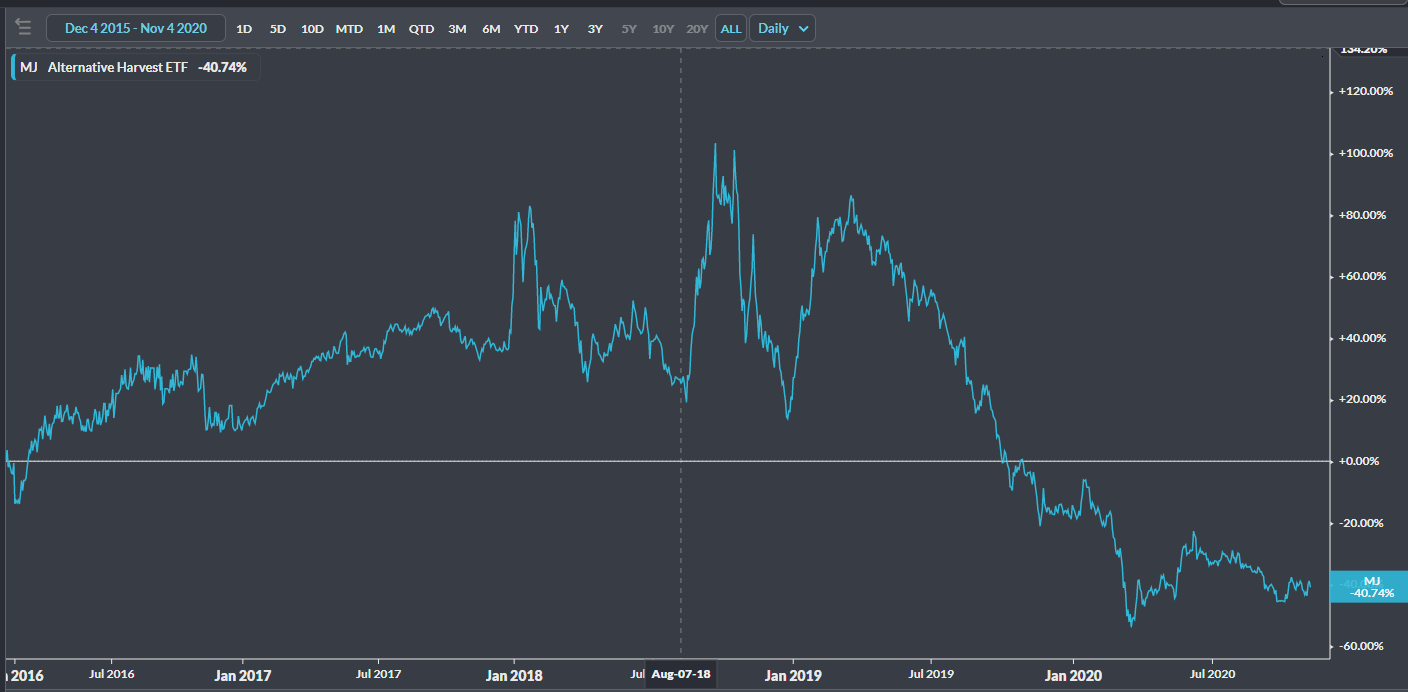Switch to the 3M range

(457, 29)
